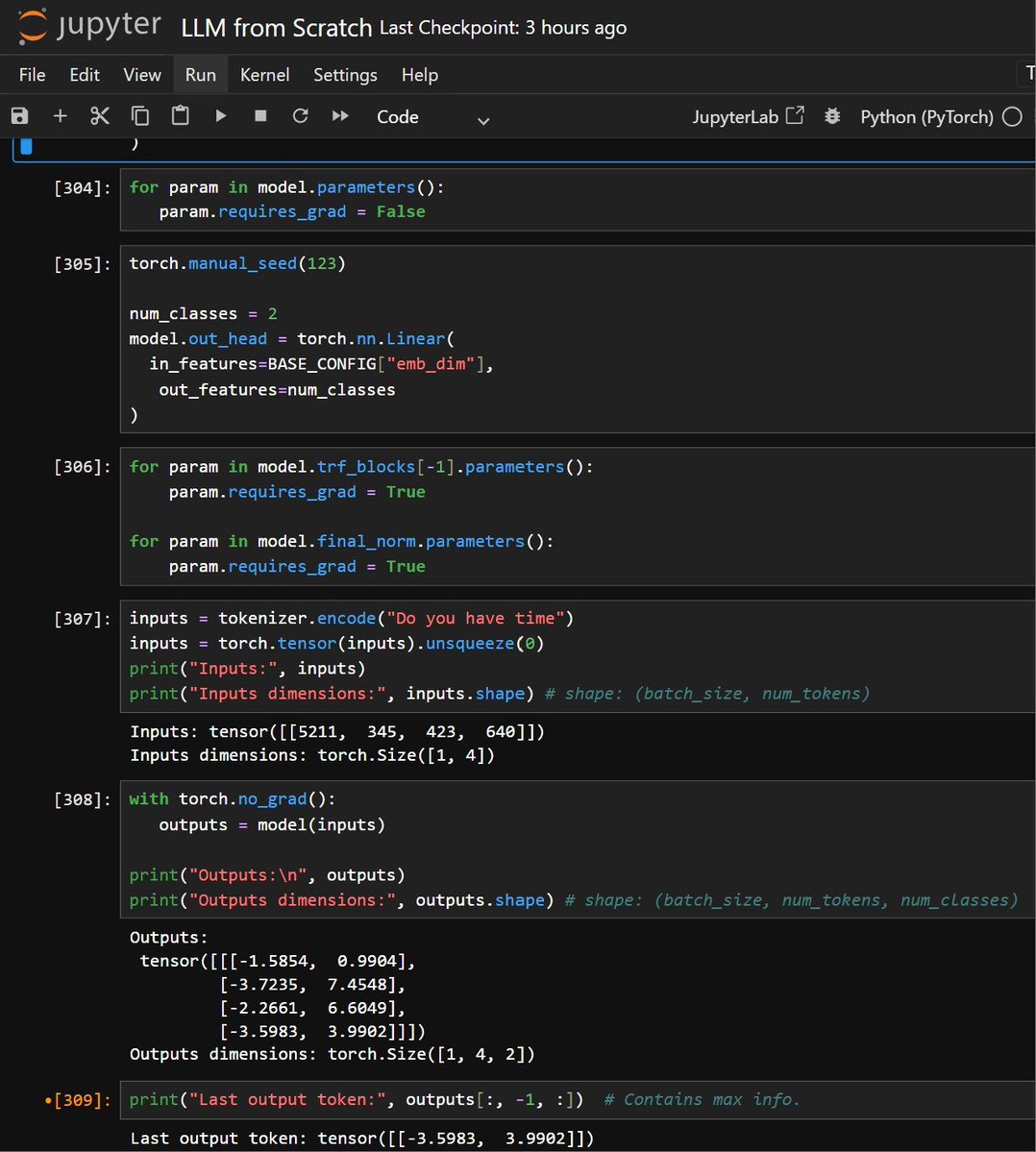Copy the selected cell
The image size is (1036, 1152).
[x=139, y=116]
